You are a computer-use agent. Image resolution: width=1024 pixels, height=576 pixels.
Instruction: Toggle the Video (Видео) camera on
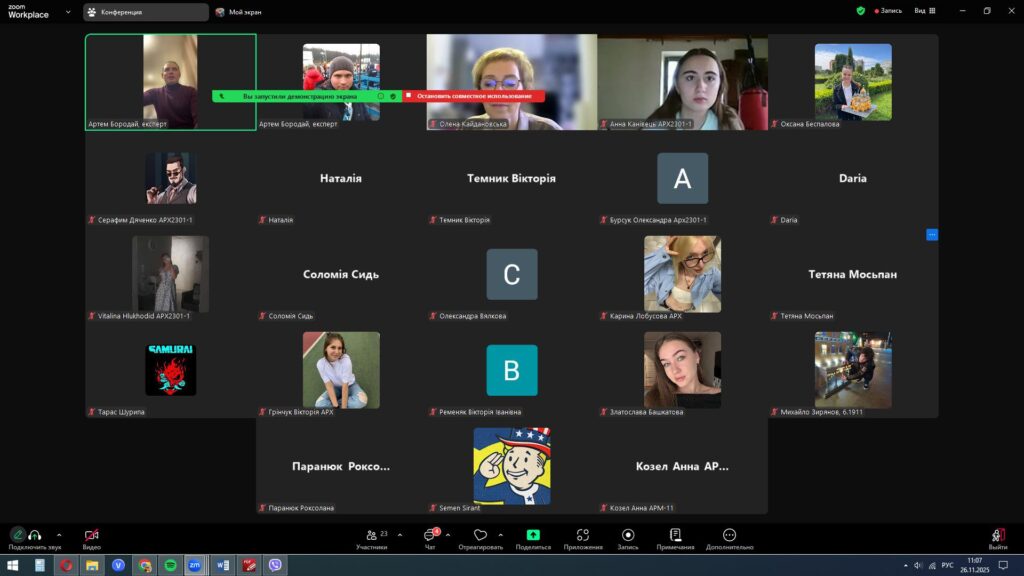click(91, 536)
